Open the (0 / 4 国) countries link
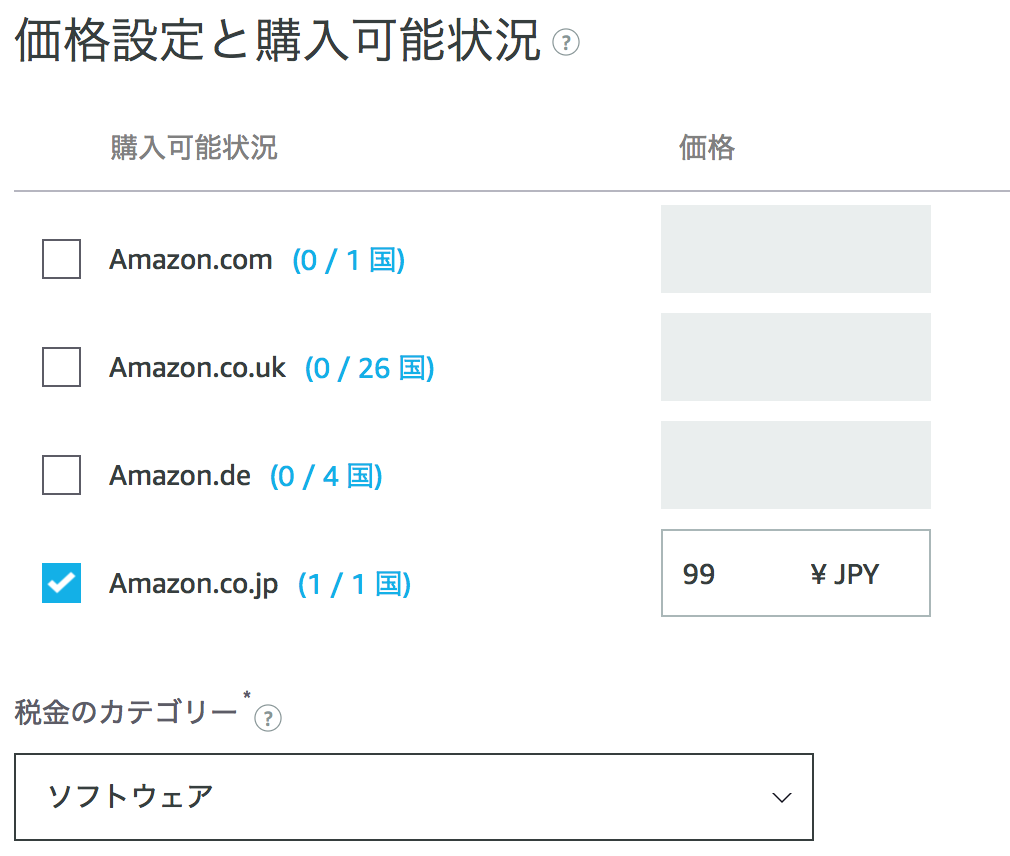1010x856 pixels. pos(326,476)
